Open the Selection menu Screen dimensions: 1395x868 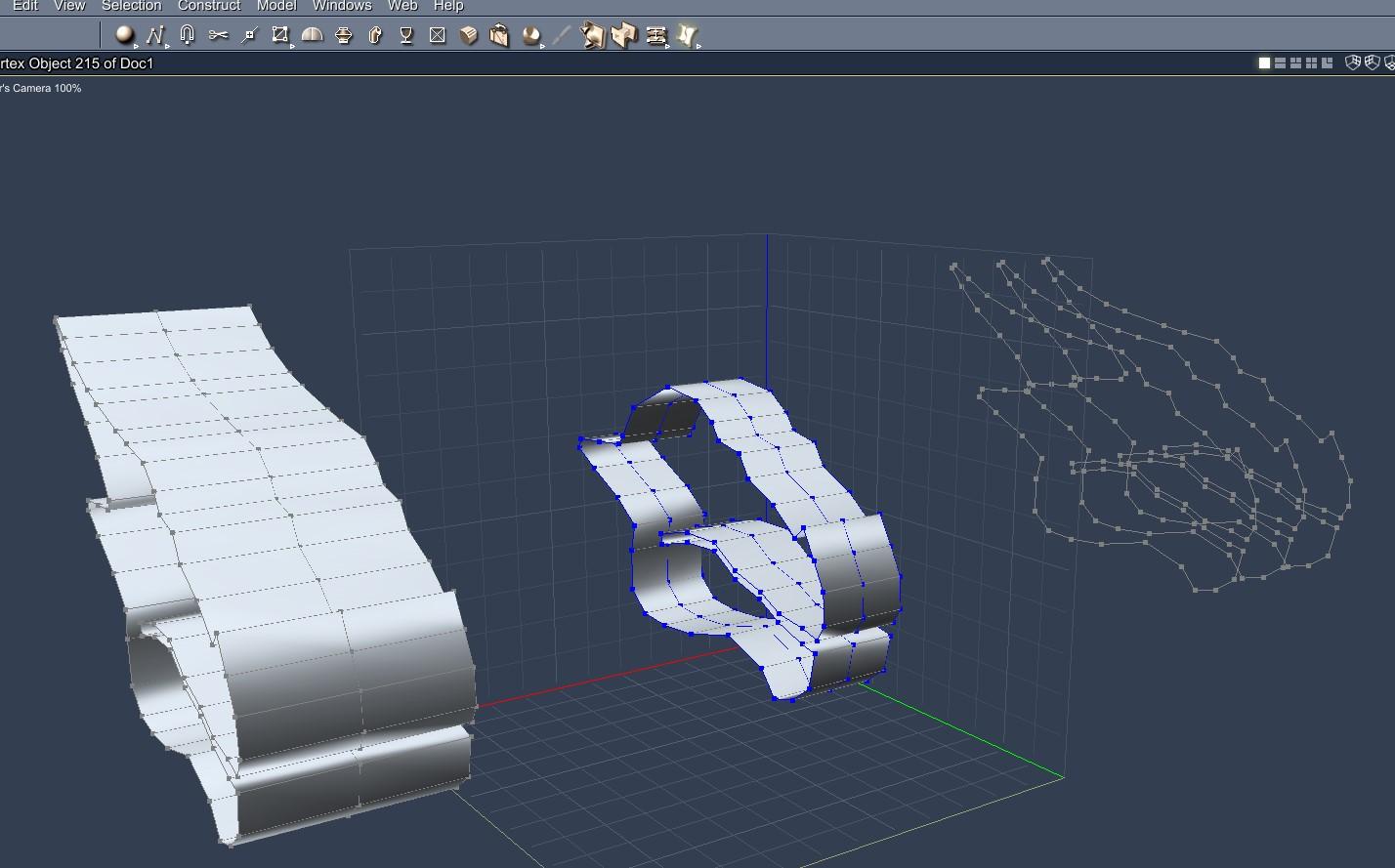click(x=132, y=6)
